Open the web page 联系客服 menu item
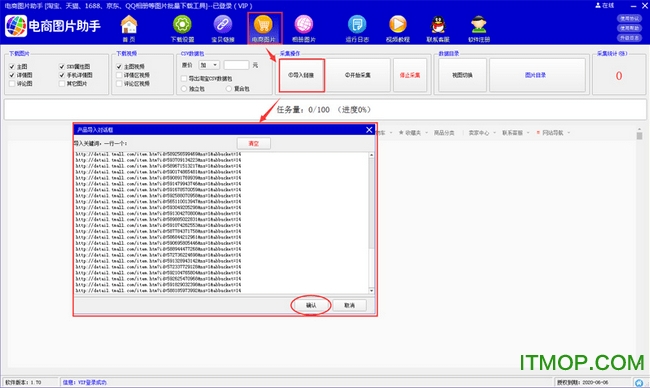This screenshot has height=388, width=650. tap(512, 133)
